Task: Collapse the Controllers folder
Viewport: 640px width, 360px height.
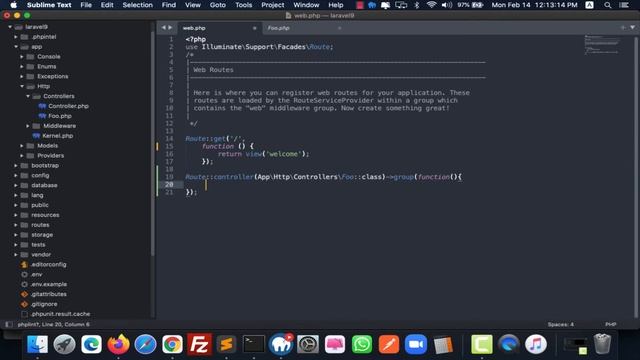Action: (28, 96)
